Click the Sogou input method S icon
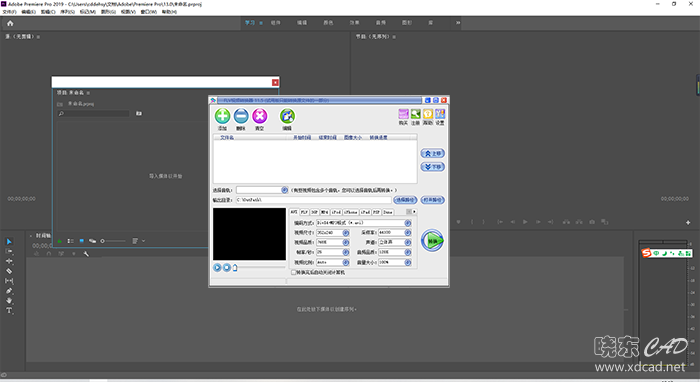 [646, 253]
